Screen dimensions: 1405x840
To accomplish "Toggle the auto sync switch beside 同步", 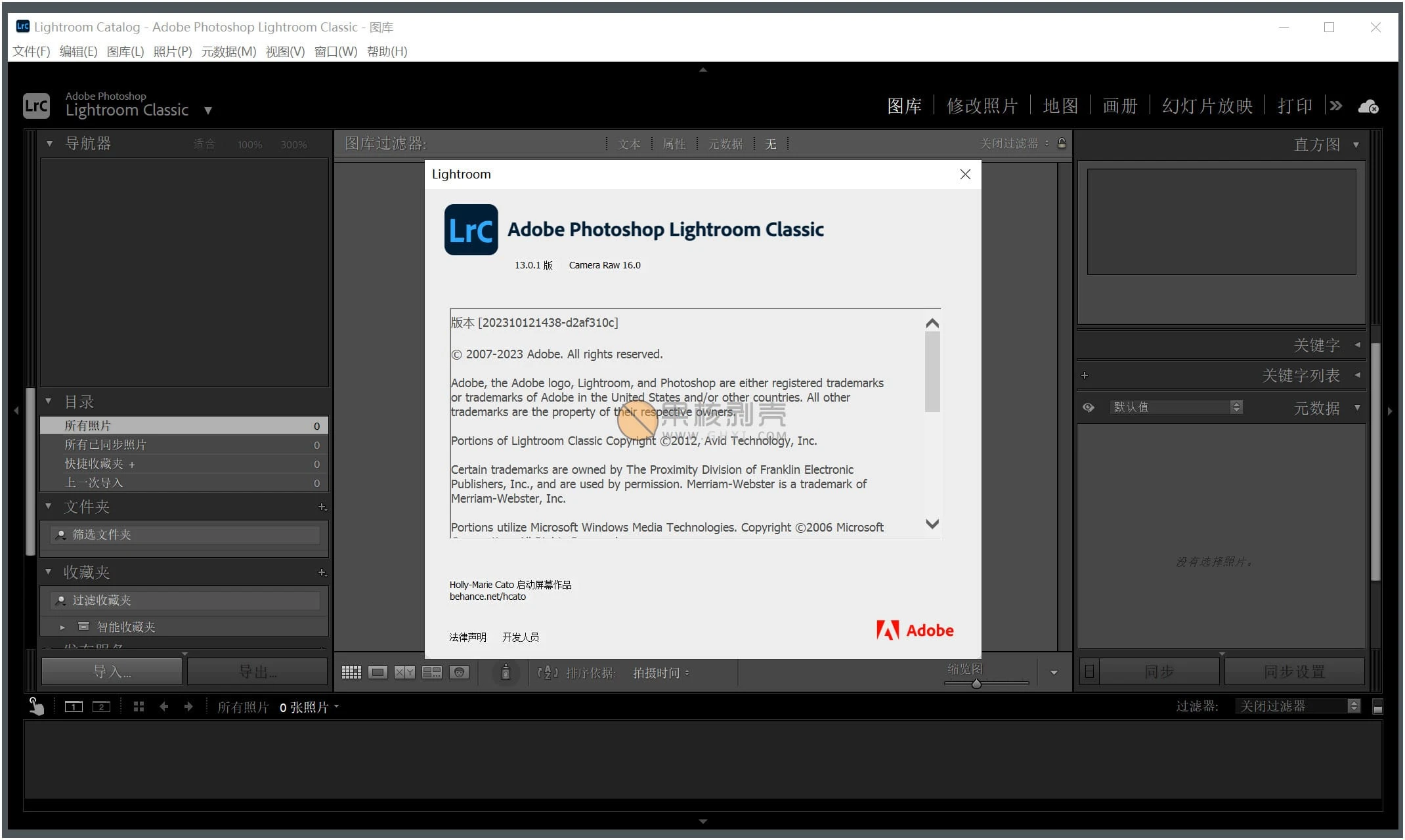I will [1089, 671].
